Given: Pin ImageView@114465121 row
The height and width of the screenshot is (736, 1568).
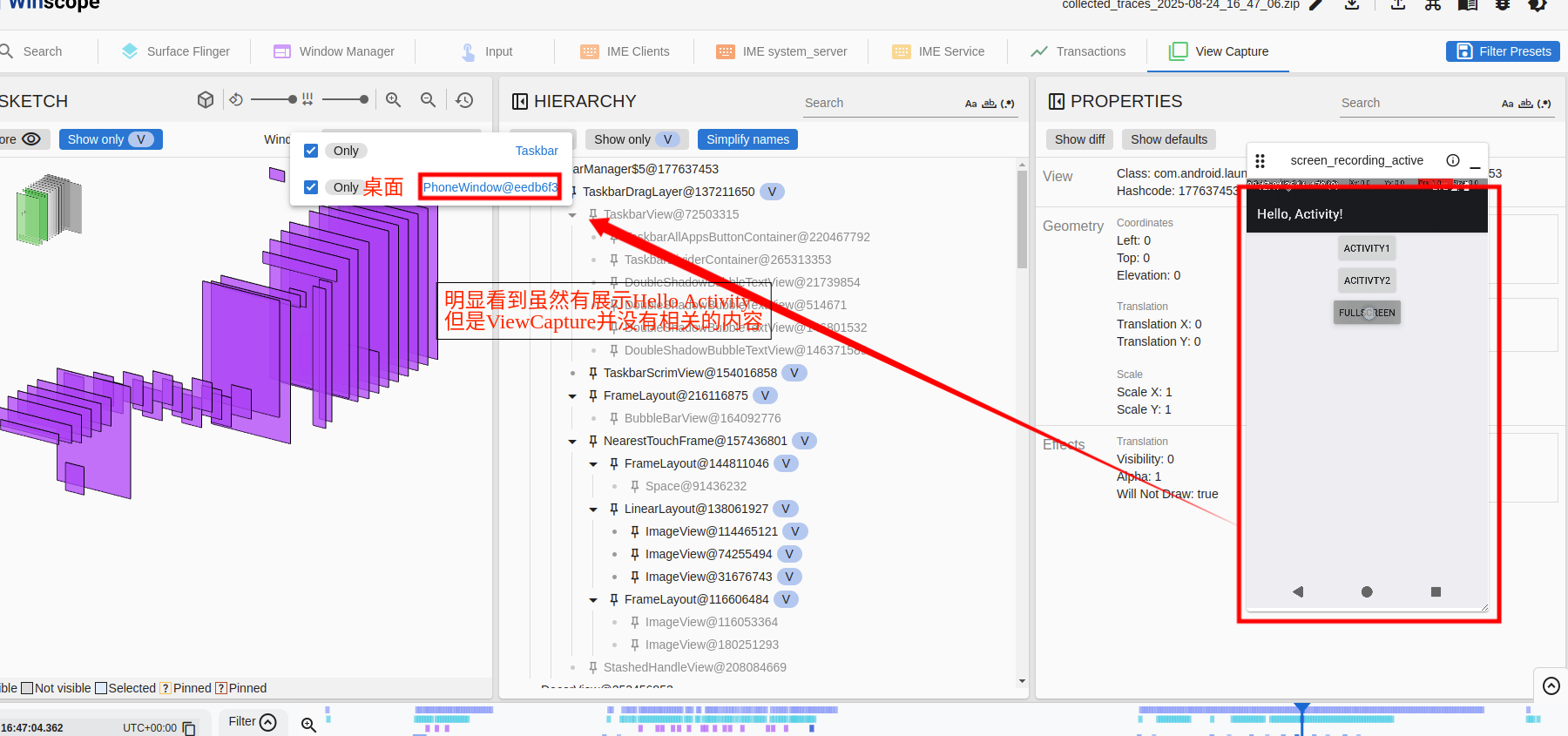Looking at the screenshot, I should click(x=635, y=531).
